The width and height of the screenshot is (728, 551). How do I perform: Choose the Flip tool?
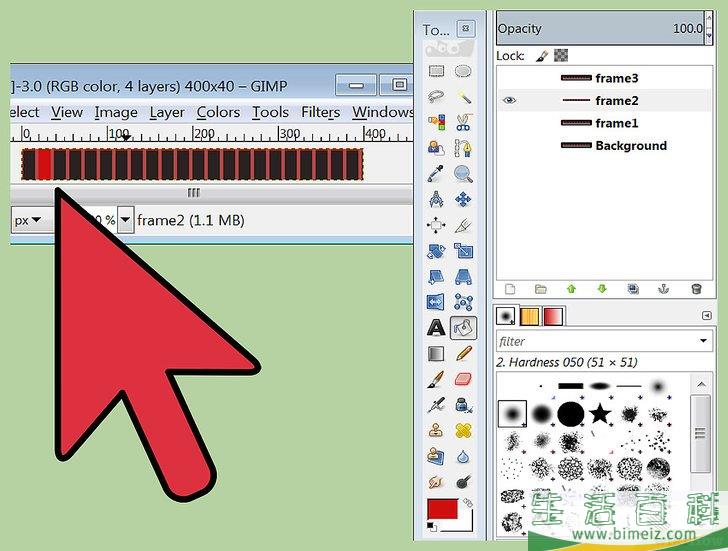[436, 302]
